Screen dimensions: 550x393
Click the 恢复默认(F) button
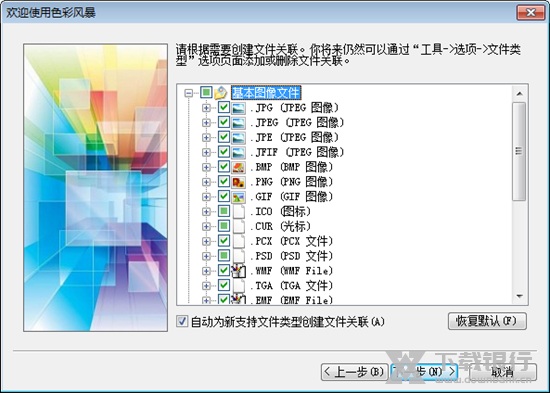(487, 321)
